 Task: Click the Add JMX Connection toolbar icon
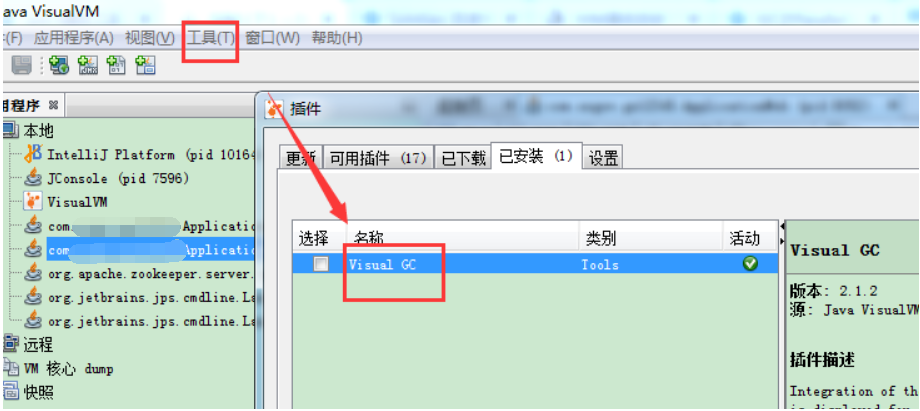click(x=88, y=65)
